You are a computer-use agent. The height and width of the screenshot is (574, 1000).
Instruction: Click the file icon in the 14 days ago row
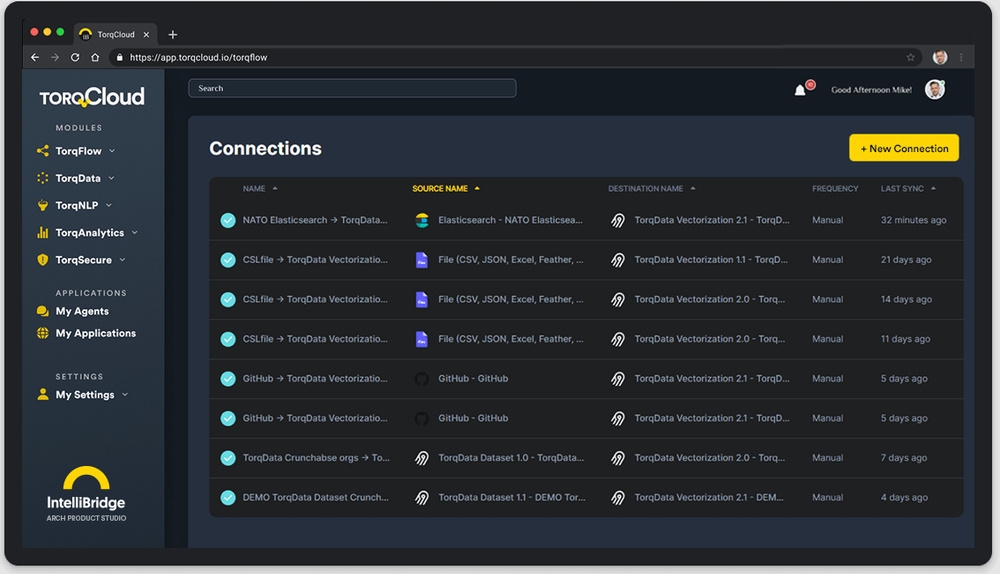click(x=422, y=299)
